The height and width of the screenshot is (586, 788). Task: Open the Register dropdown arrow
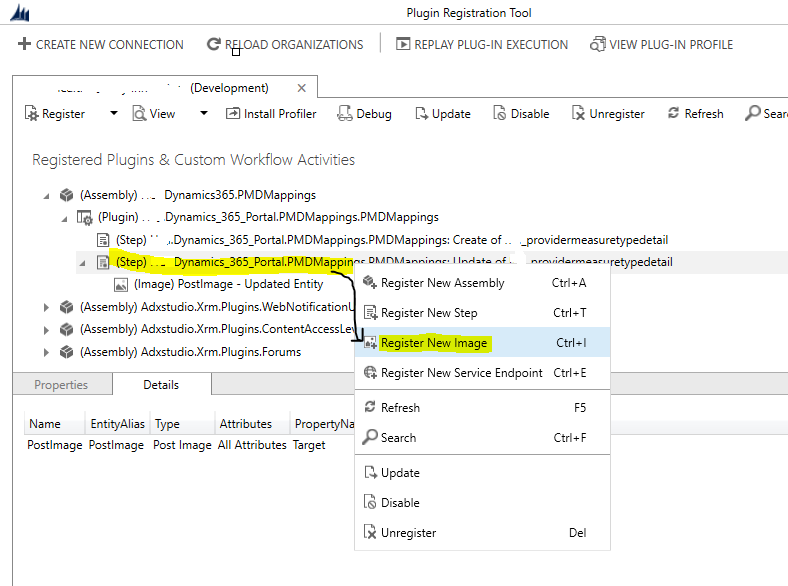(113, 114)
